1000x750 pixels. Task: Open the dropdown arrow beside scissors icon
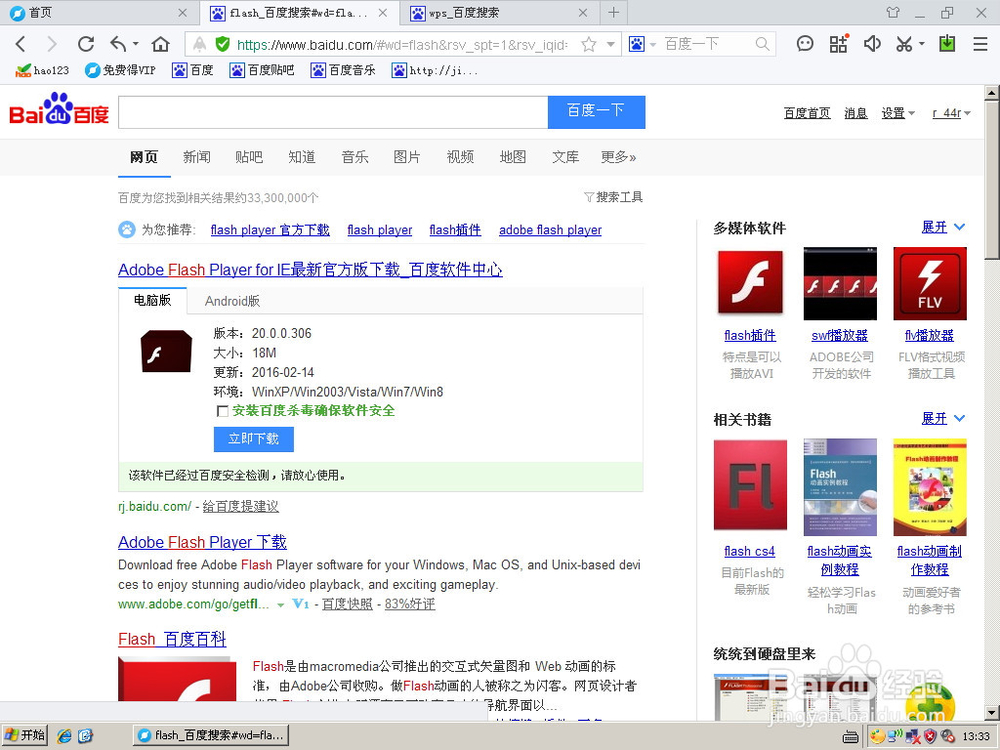coord(922,44)
